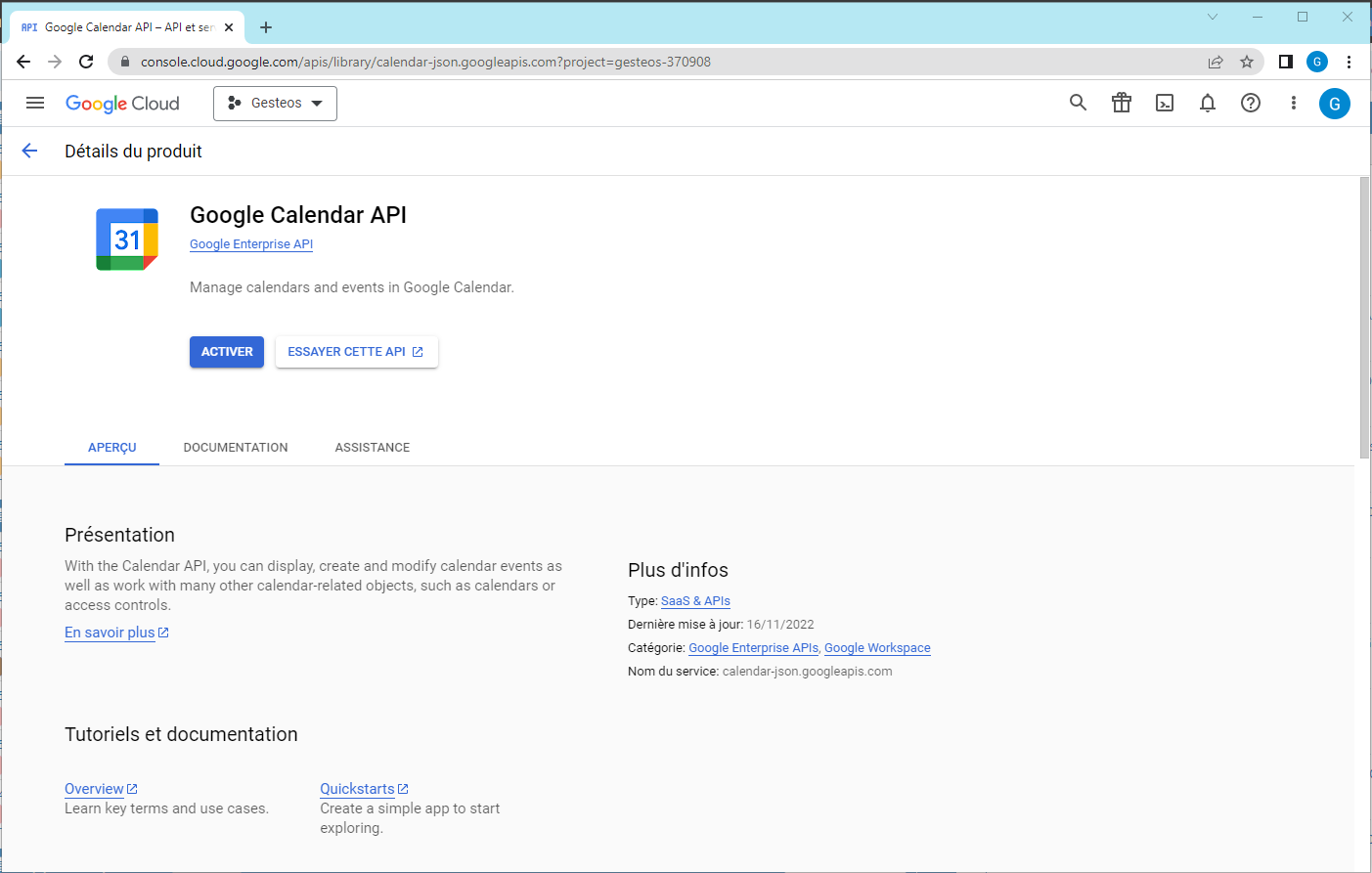Switch to the Assistance tab
1372x873 pixels.
coord(372,448)
